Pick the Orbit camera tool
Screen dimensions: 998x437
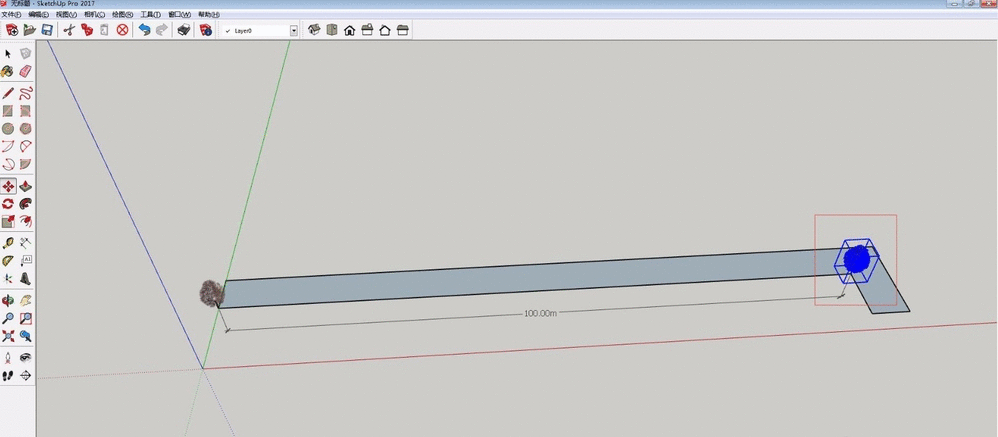coord(8,299)
